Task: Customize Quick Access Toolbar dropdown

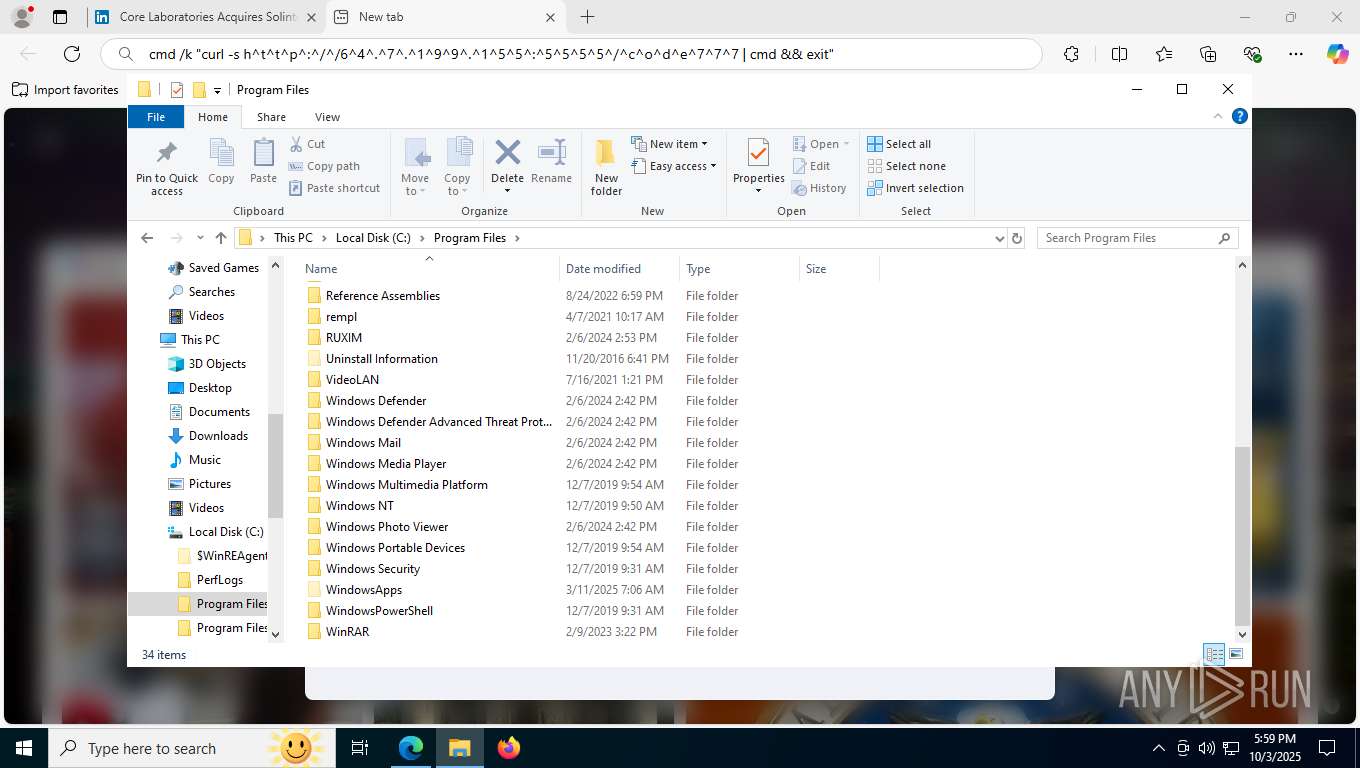Action: (x=218, y=90)
